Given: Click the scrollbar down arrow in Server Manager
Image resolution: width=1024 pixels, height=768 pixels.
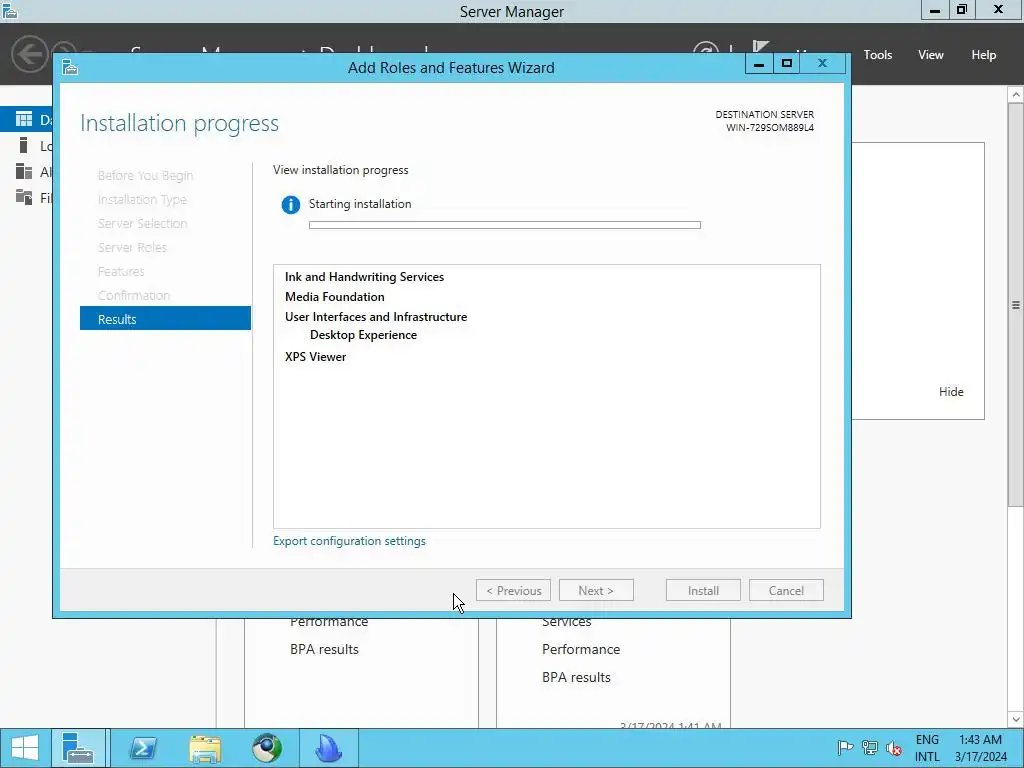Looking at the screenshot, I should pos(1016,720).
